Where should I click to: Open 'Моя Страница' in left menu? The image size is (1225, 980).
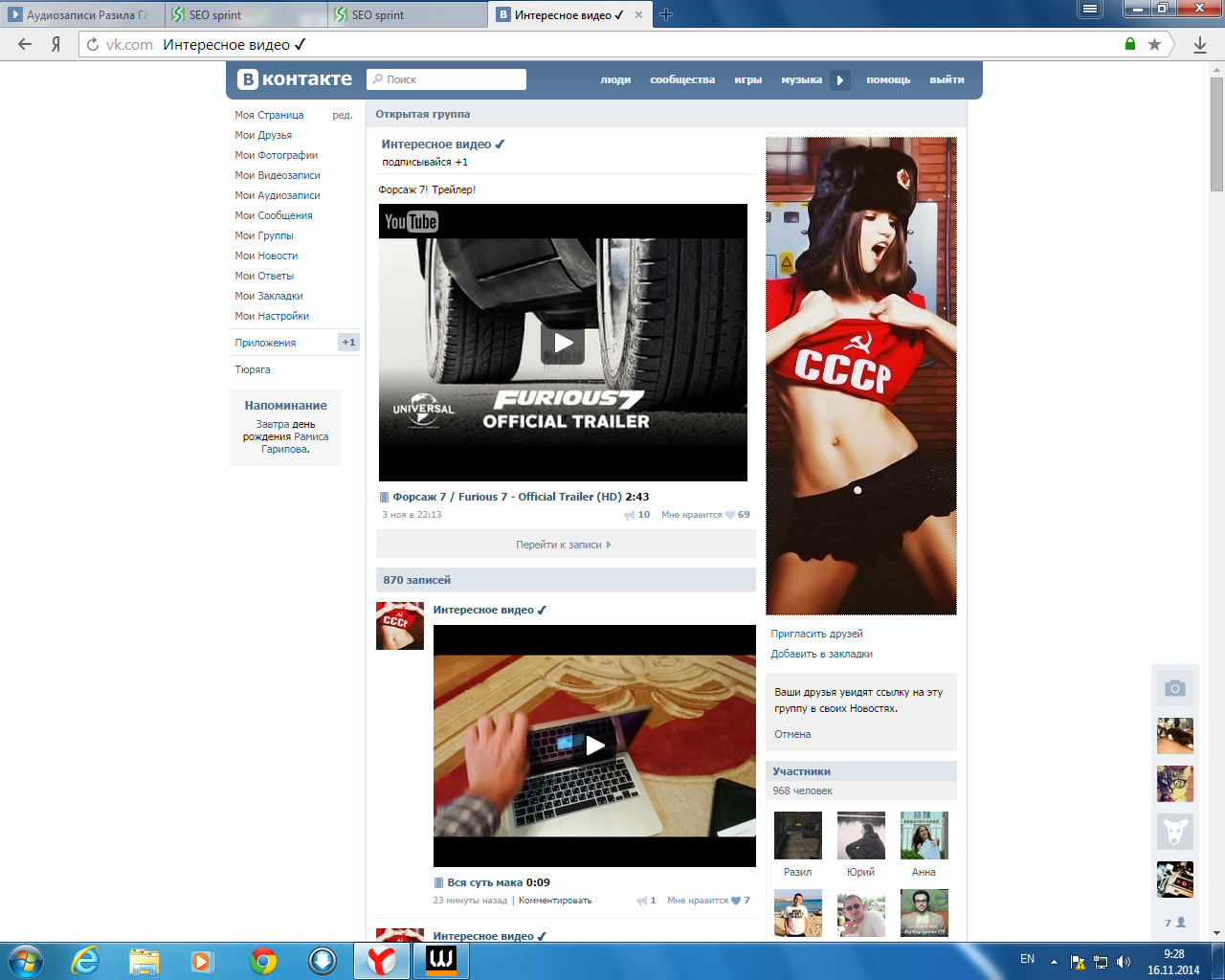(270, 115)
